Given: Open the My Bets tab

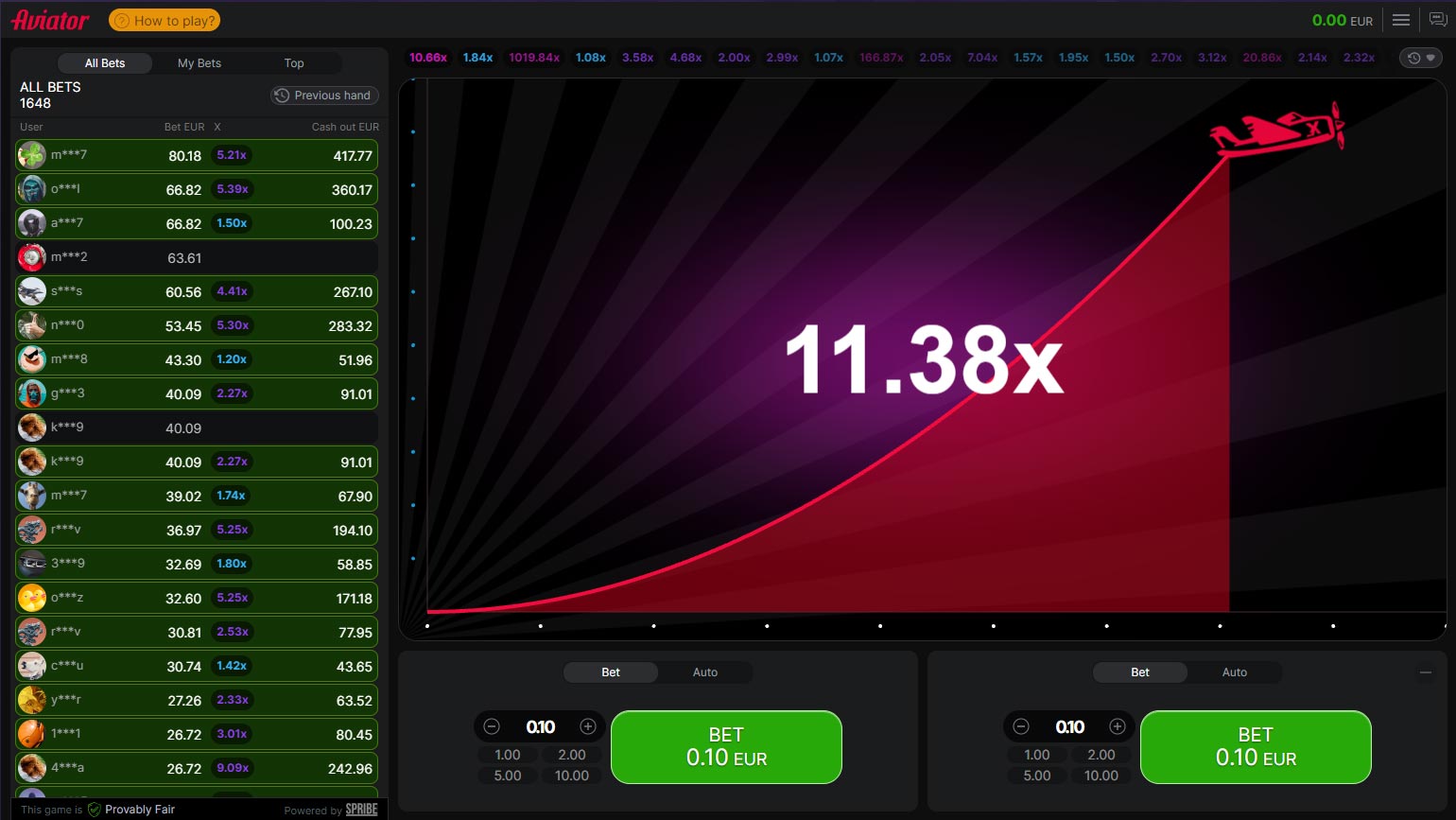Looking at the screenshot, I should (199, 63).
